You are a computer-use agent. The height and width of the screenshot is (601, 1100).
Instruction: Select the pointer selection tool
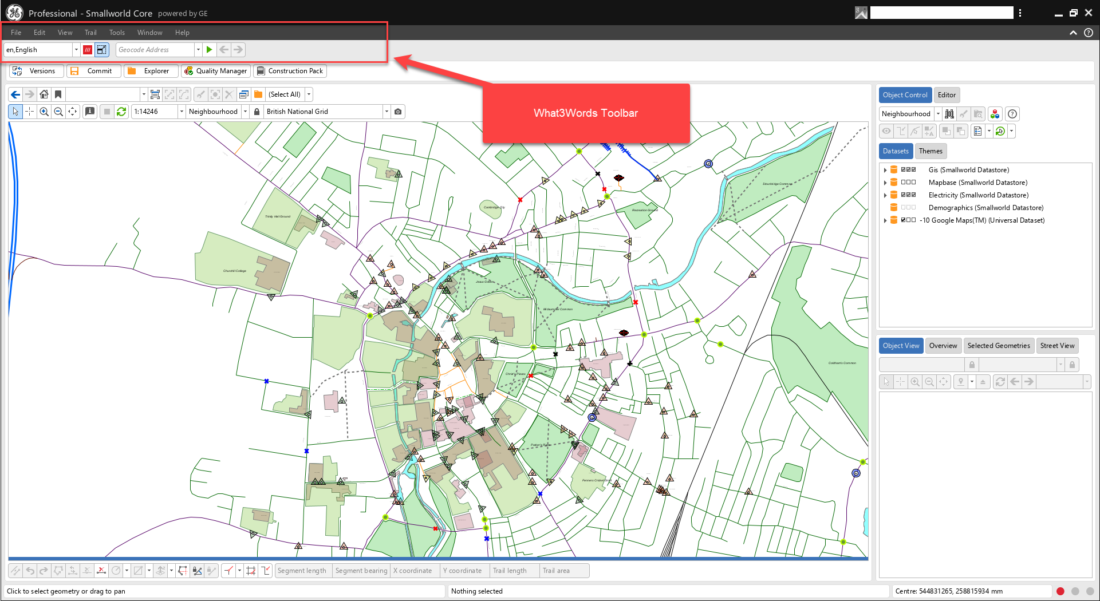tap(15, 112)
